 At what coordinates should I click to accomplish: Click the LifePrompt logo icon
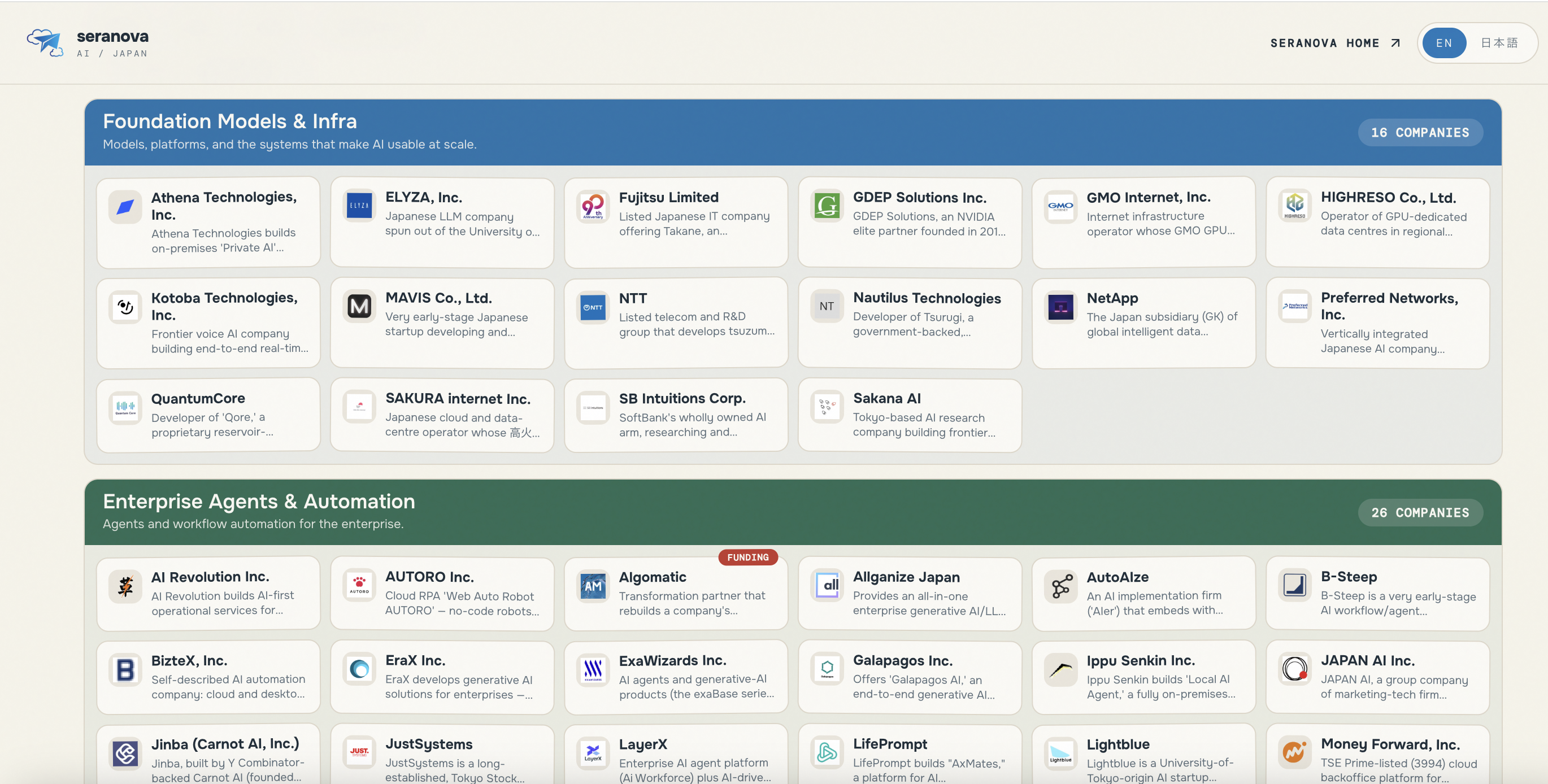[827, 753]
